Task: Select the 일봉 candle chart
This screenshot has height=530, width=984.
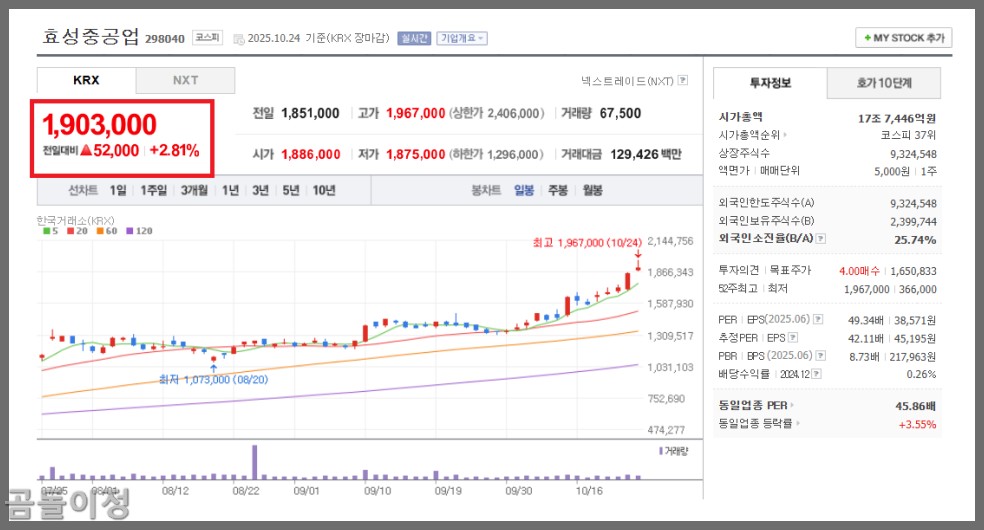Action: tap(524, 190)
